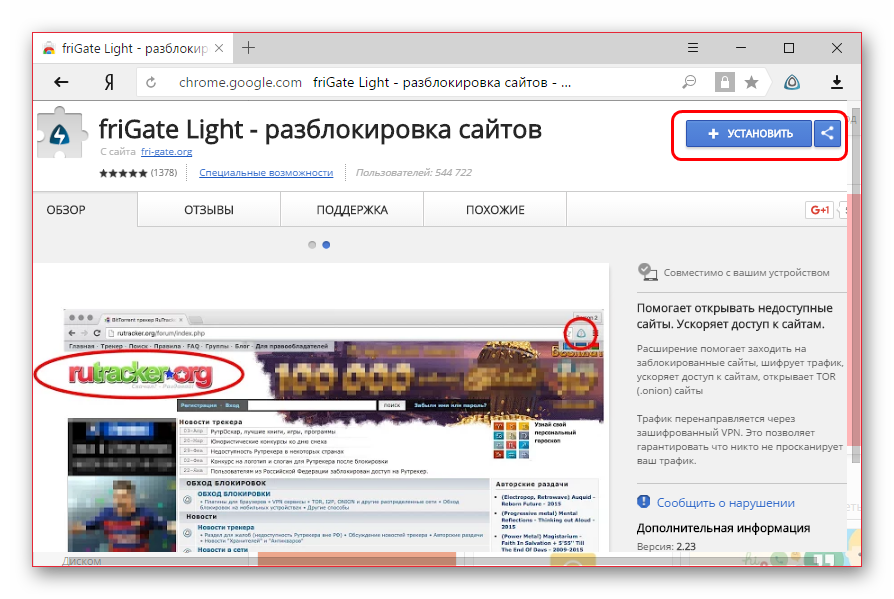Switch to the ОТЗЫВЫ tab
Viewport: 894px width, 599px height.
(207, 209)
